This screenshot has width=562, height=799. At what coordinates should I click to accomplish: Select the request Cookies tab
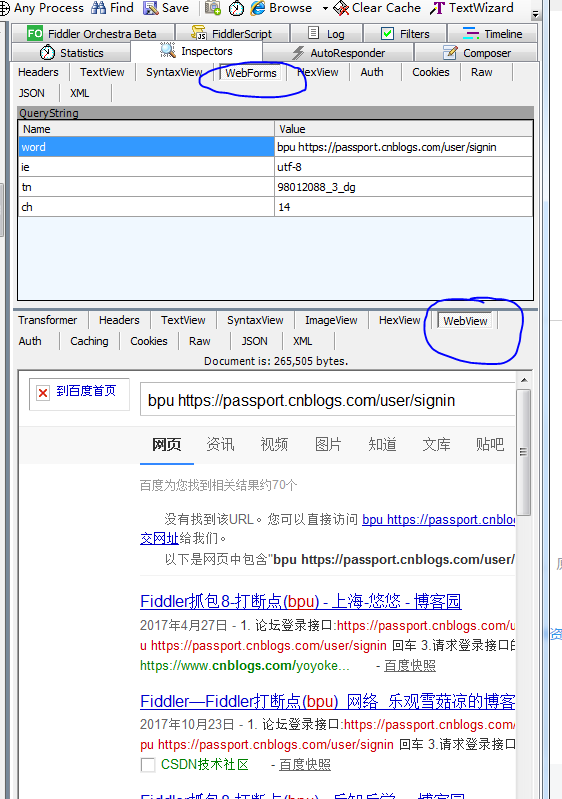[x=431, y=72]
